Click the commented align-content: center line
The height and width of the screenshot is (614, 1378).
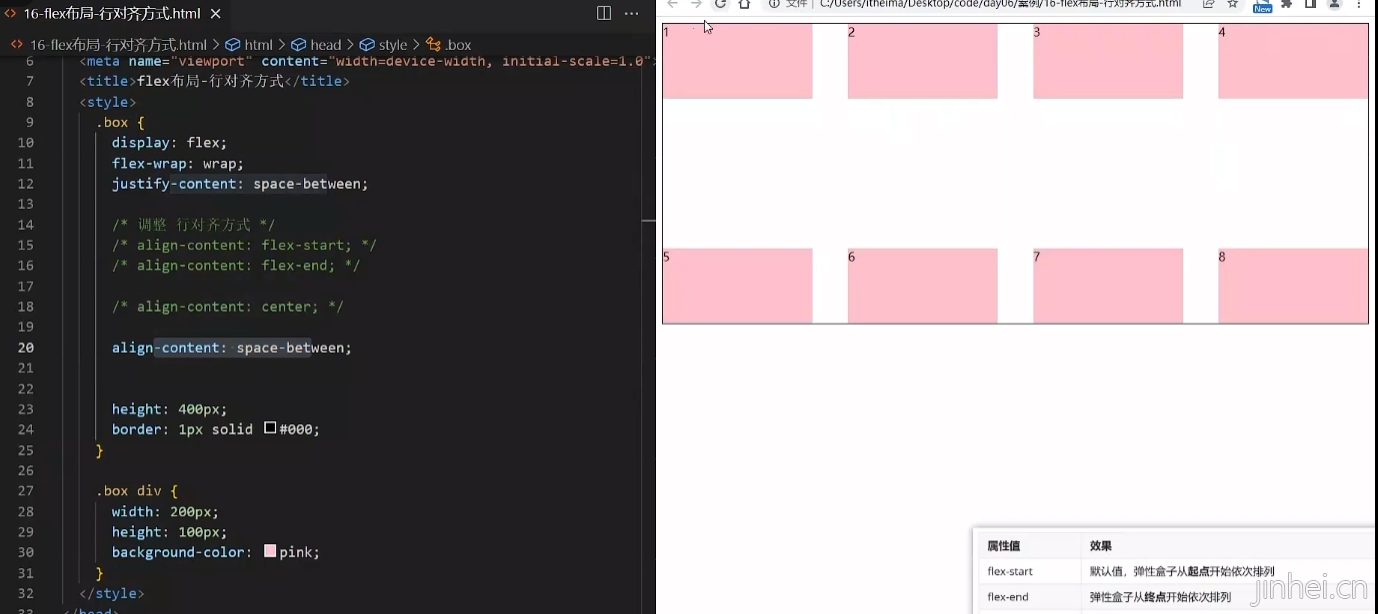[228, 307]
